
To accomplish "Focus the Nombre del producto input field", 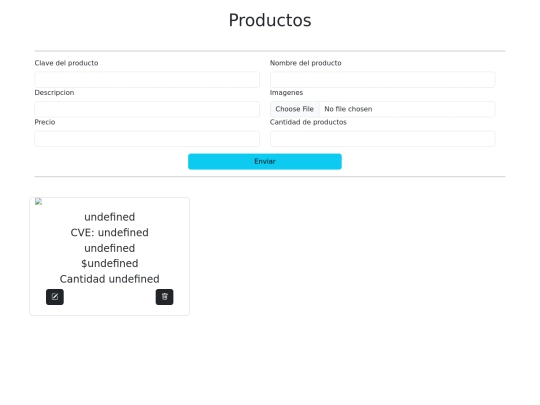I will coord(383,80).
